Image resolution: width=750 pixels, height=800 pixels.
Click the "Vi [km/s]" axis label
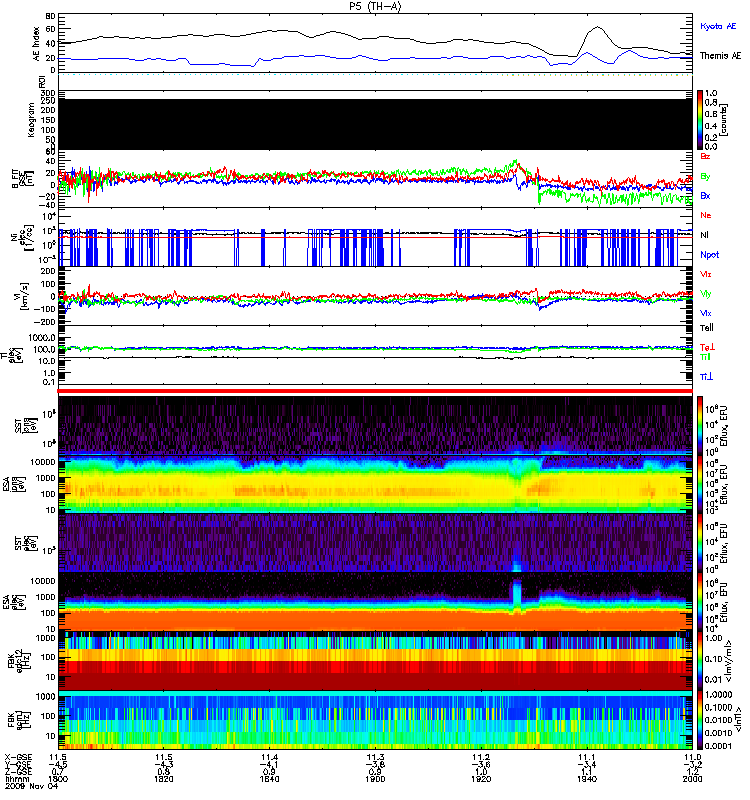pos(22,296)
